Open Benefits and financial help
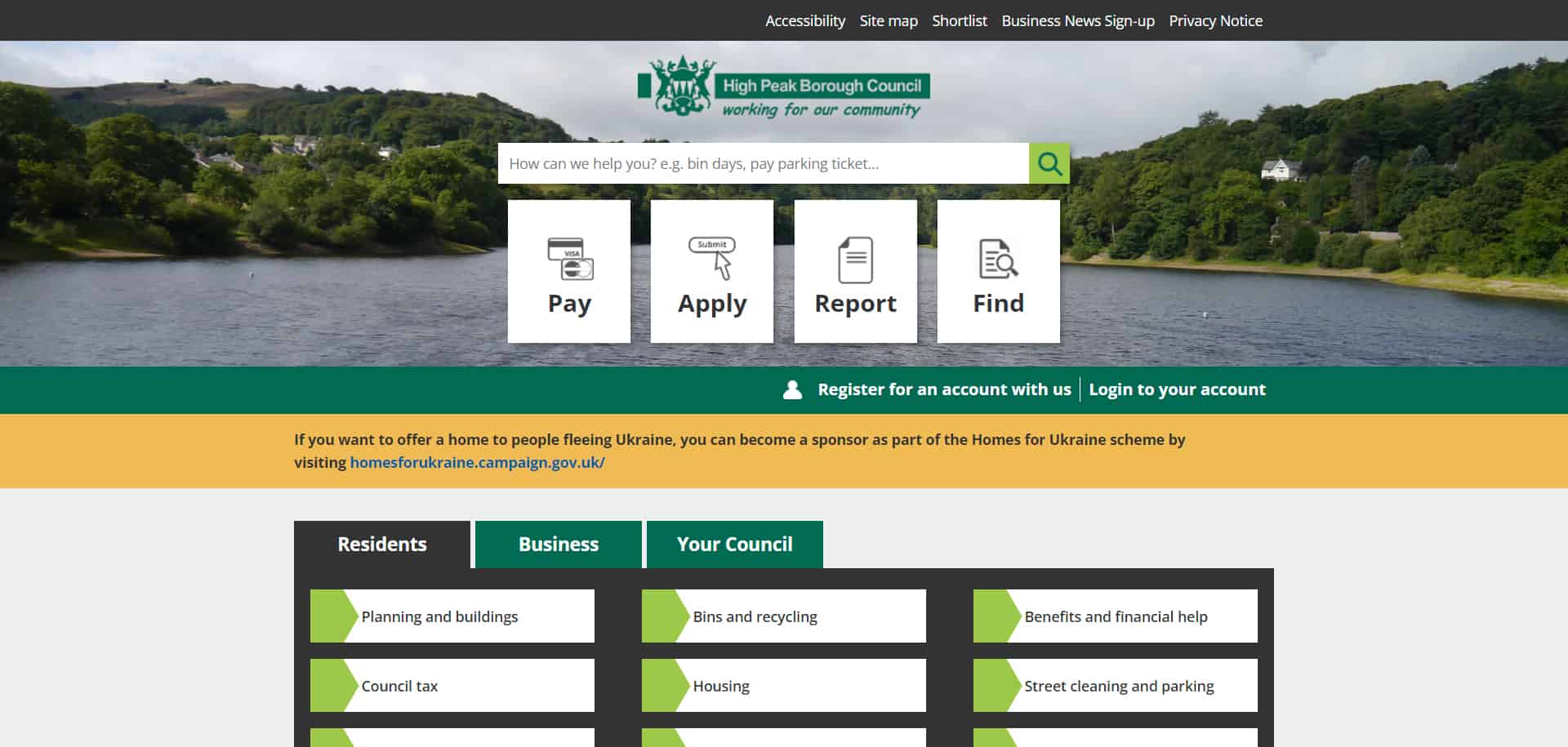The width and height of the screenshot is (1568, 747). click(1116, 617)
